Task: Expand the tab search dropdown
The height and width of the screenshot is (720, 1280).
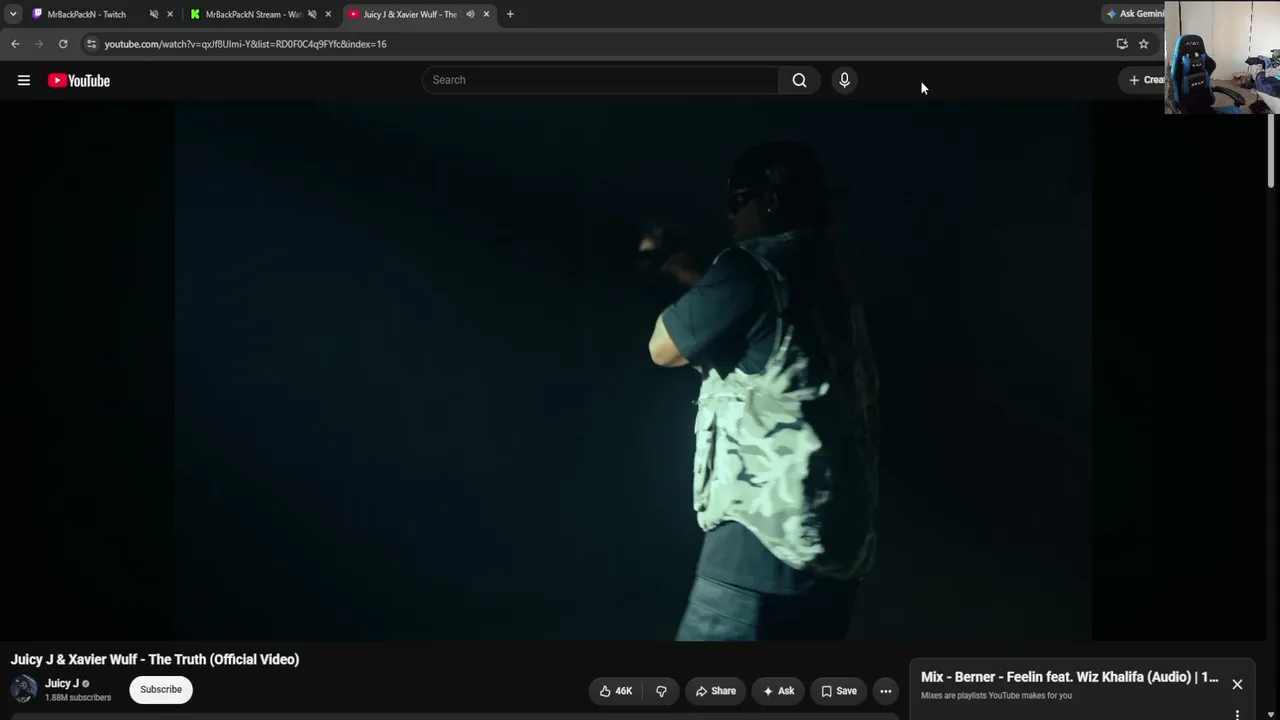Action: pyautogui.click(x=13, y=14)
